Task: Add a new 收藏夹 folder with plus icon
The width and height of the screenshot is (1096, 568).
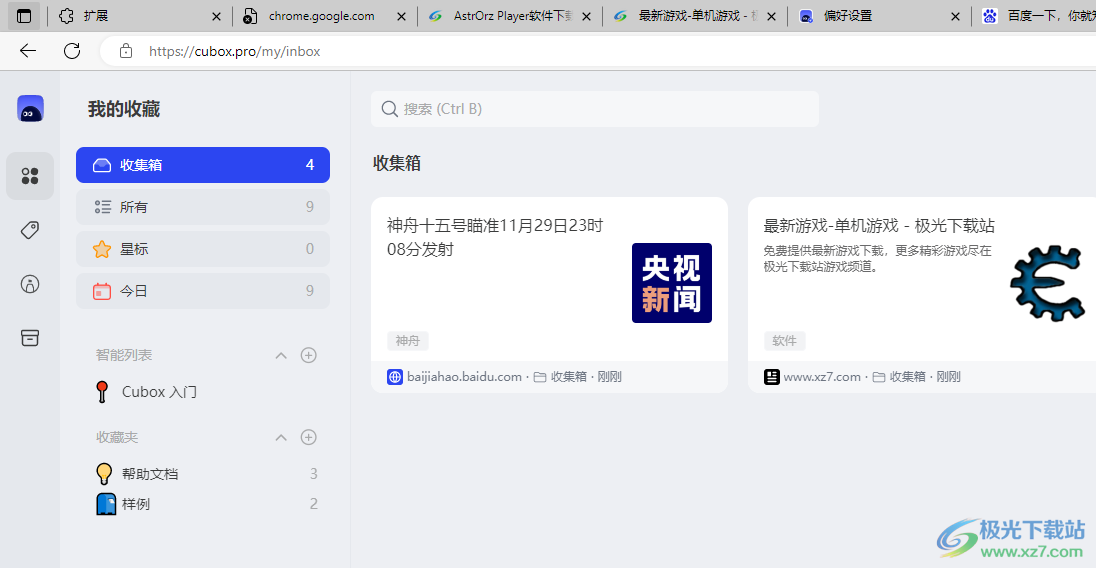Action: 308,437
